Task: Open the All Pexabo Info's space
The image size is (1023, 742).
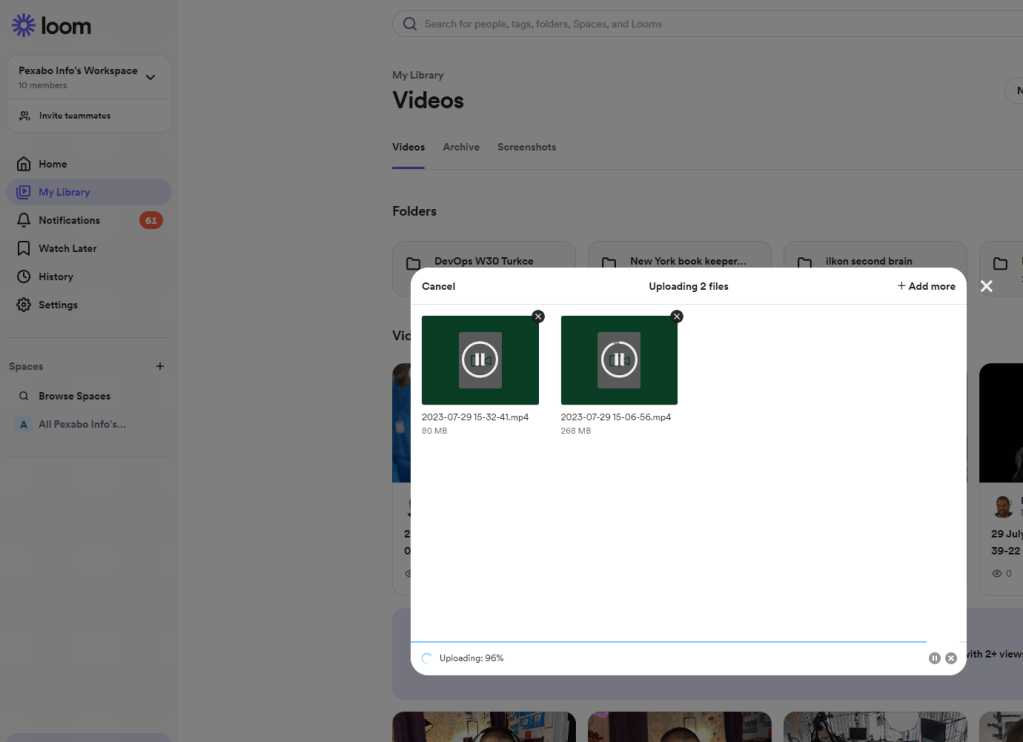Action: (x=89, y=424)
